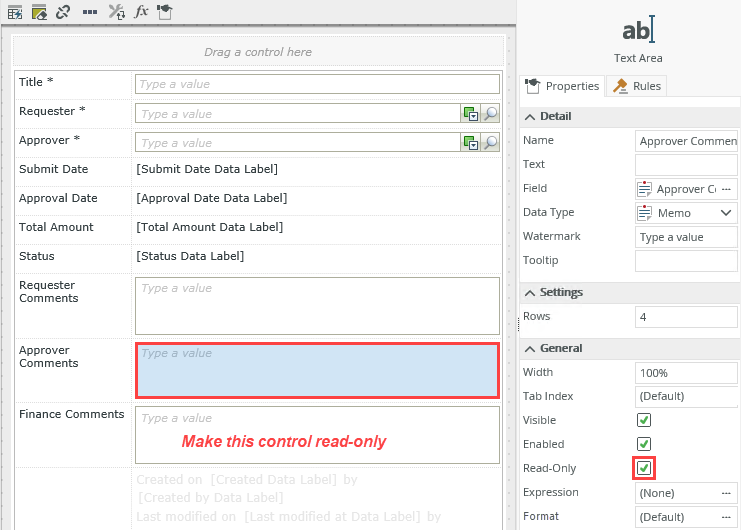This screenshot has height=530, width=741.
Task: Click Requester field green picker icon
Action: point(471,114)
